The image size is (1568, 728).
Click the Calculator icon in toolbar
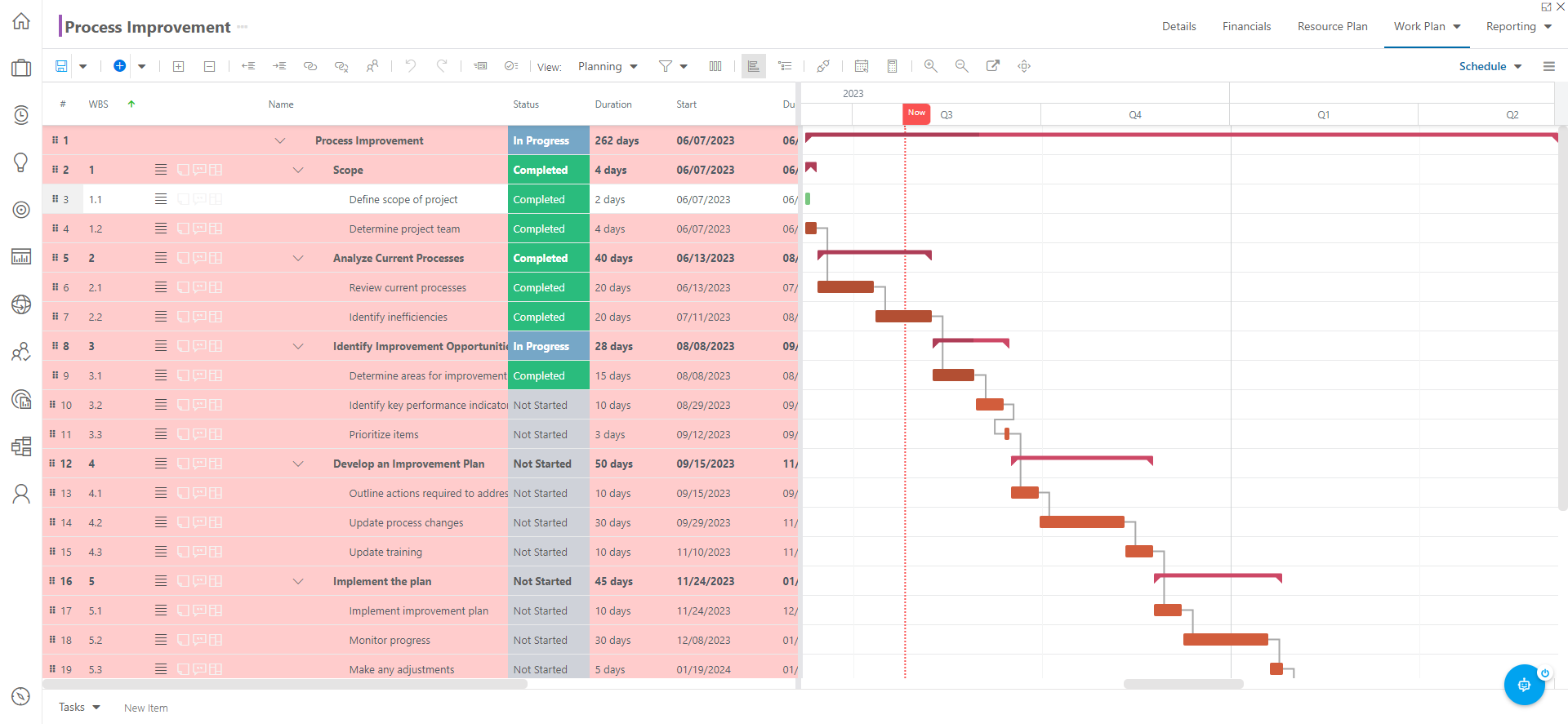(x=893, y=66)
